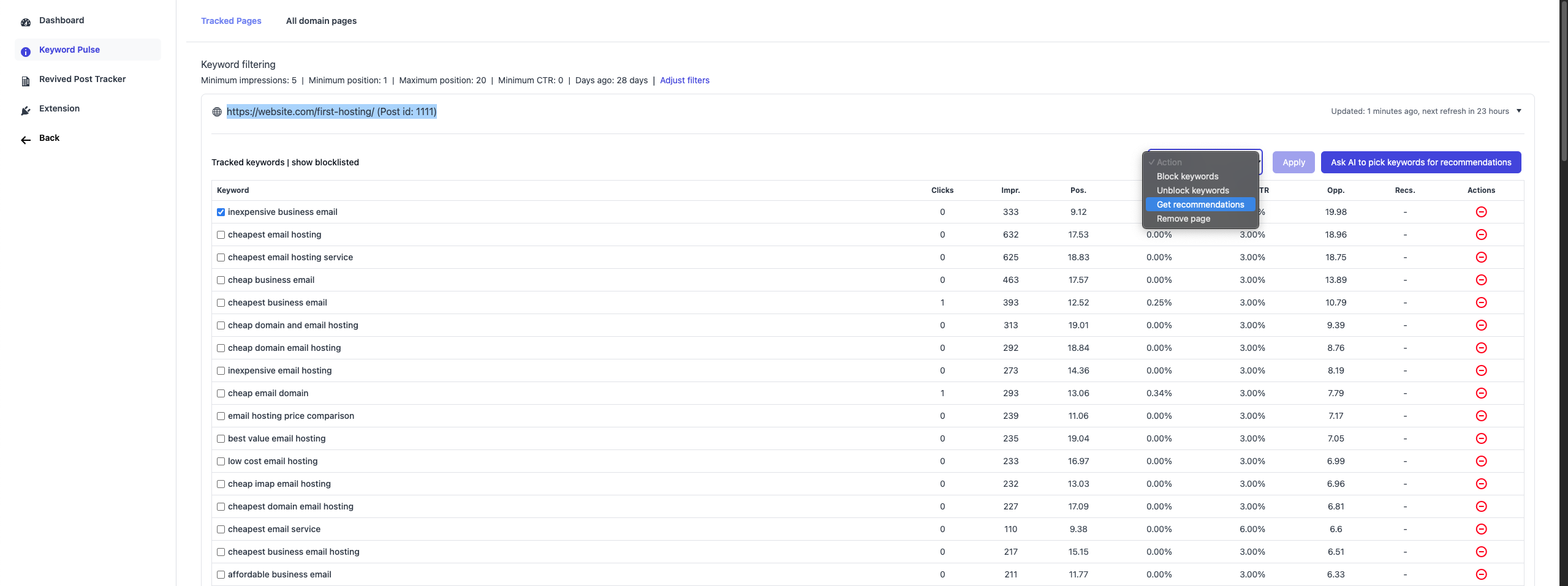Select the cheap business email checkbox

tap(221, 280)
